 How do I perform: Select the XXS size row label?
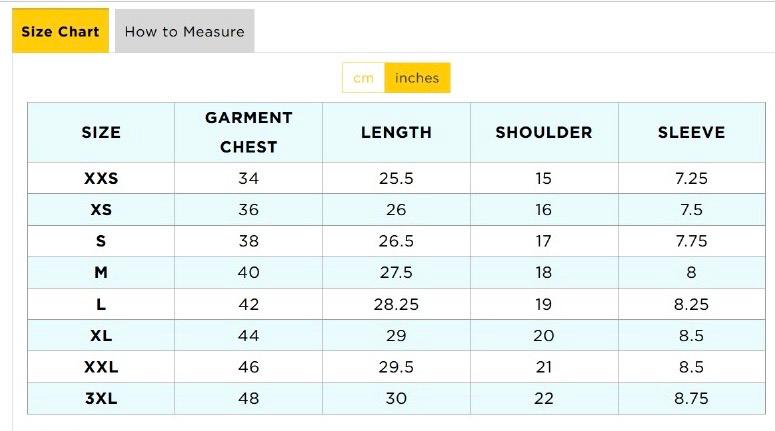[x=101, y=179]
